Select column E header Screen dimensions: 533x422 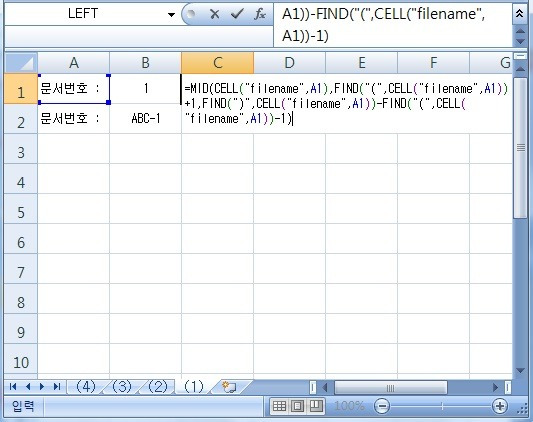coord(362,63)
